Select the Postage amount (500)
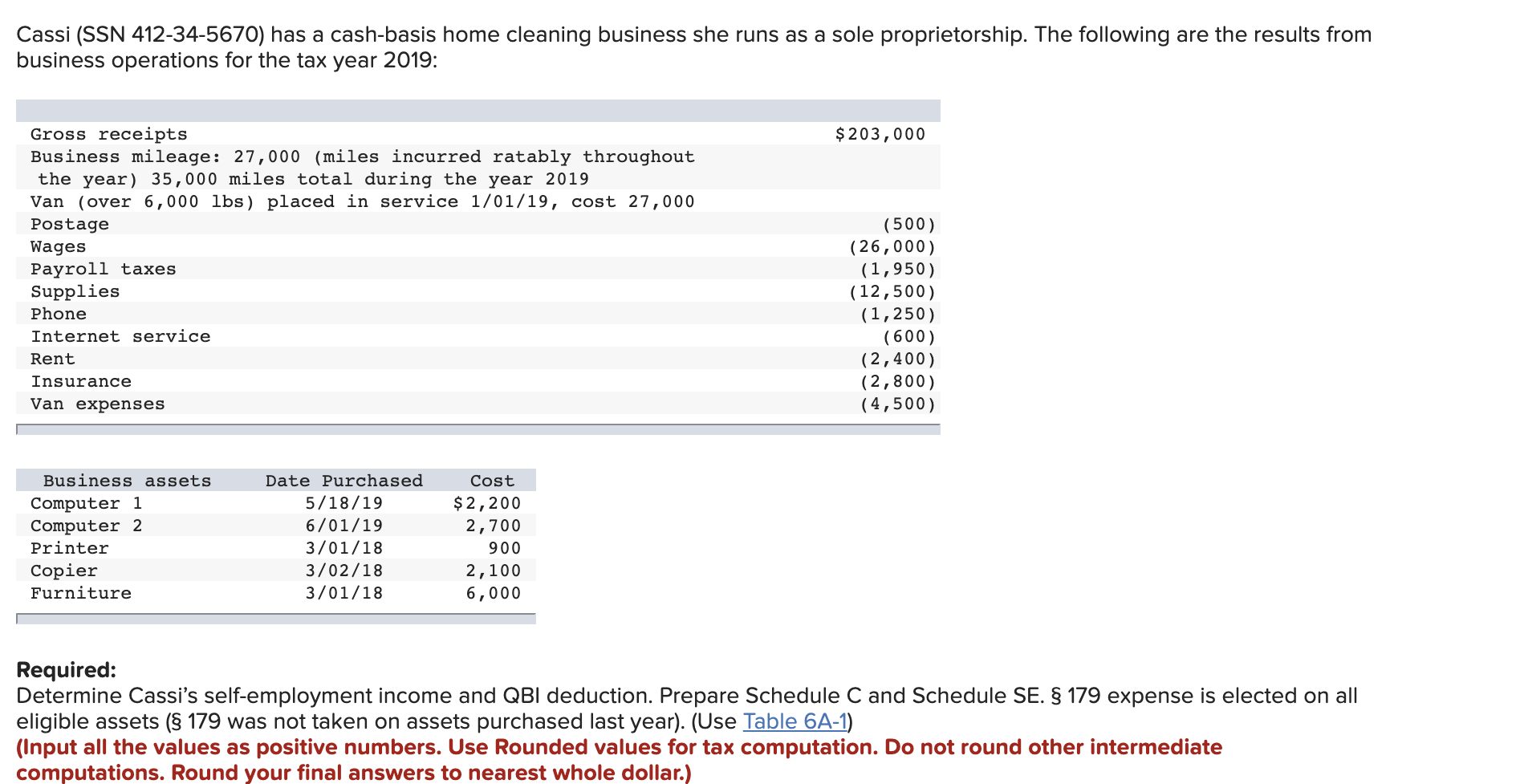1516x784 pixels. click(909, 224)
